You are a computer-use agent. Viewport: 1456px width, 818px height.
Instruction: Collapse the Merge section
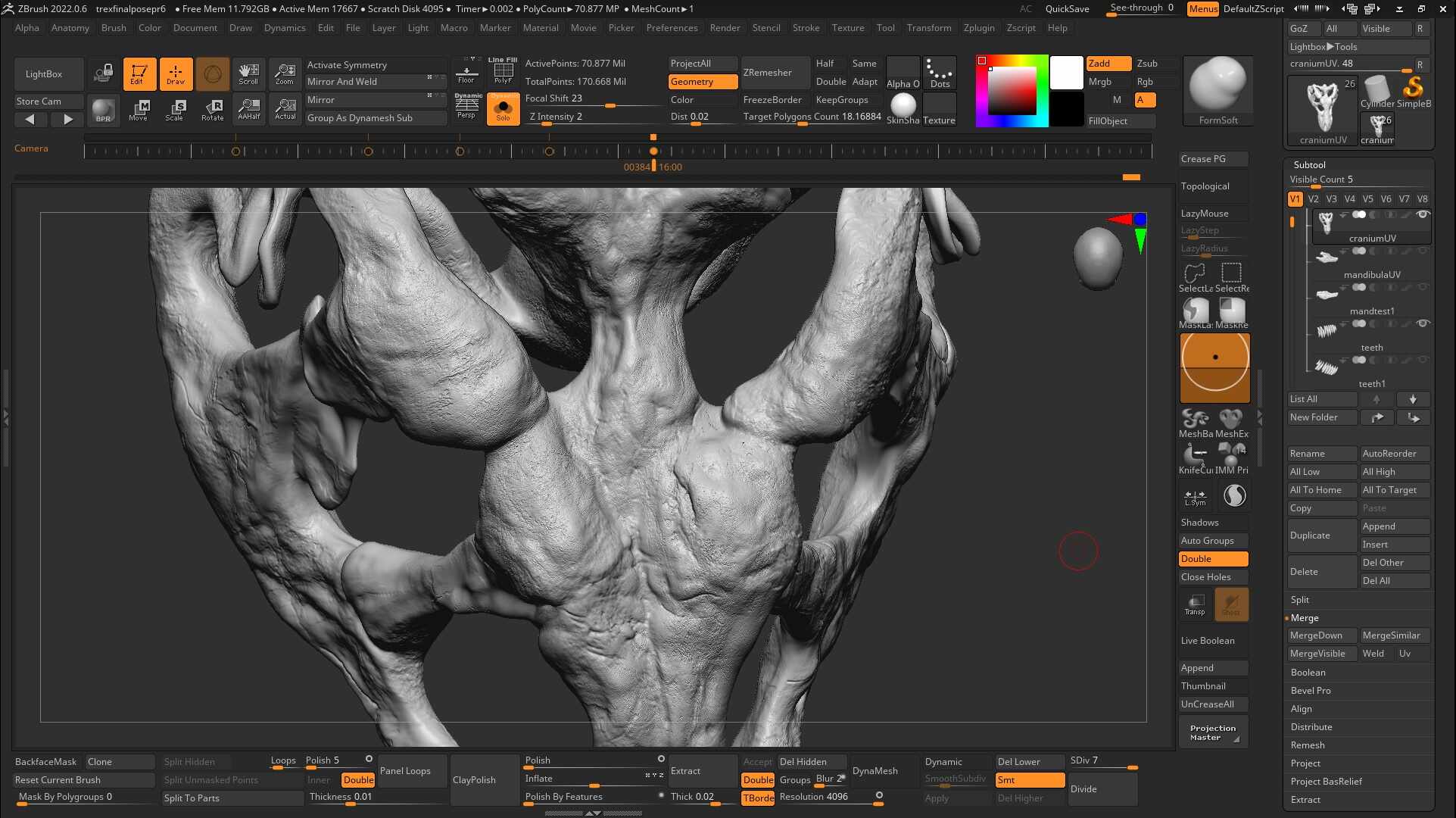[x=1305, y=618]
